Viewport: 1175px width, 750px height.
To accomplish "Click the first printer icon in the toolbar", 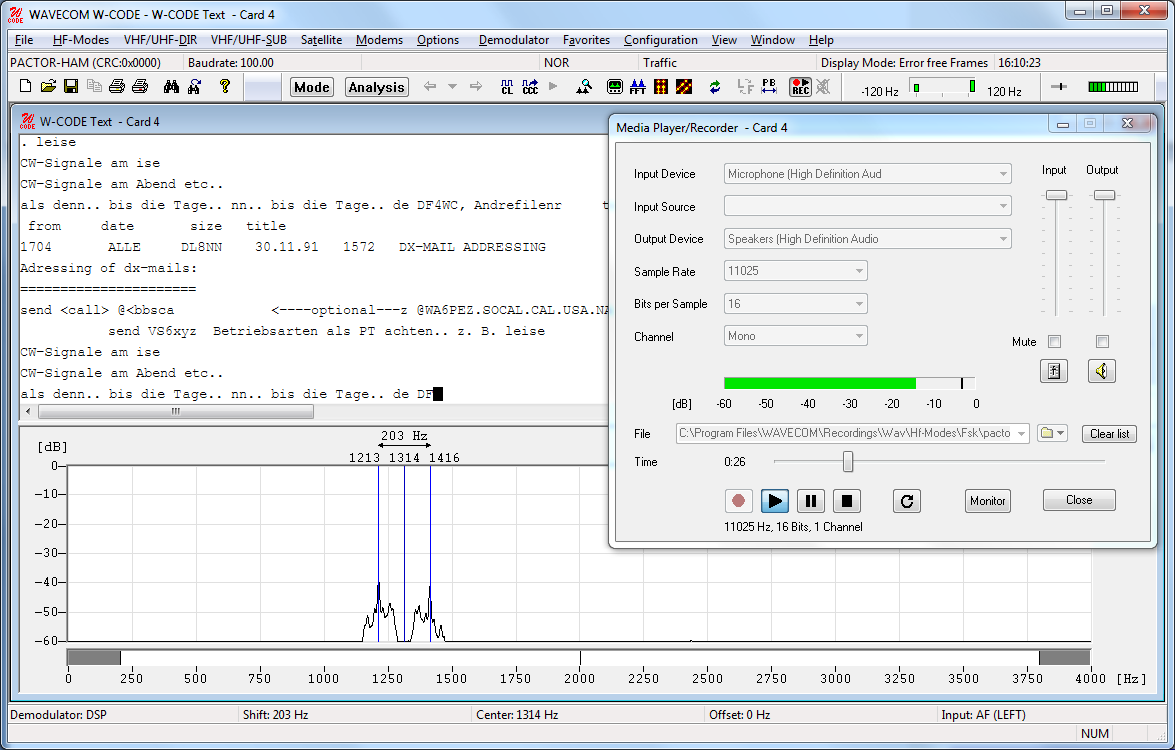I will click(117, 87).
